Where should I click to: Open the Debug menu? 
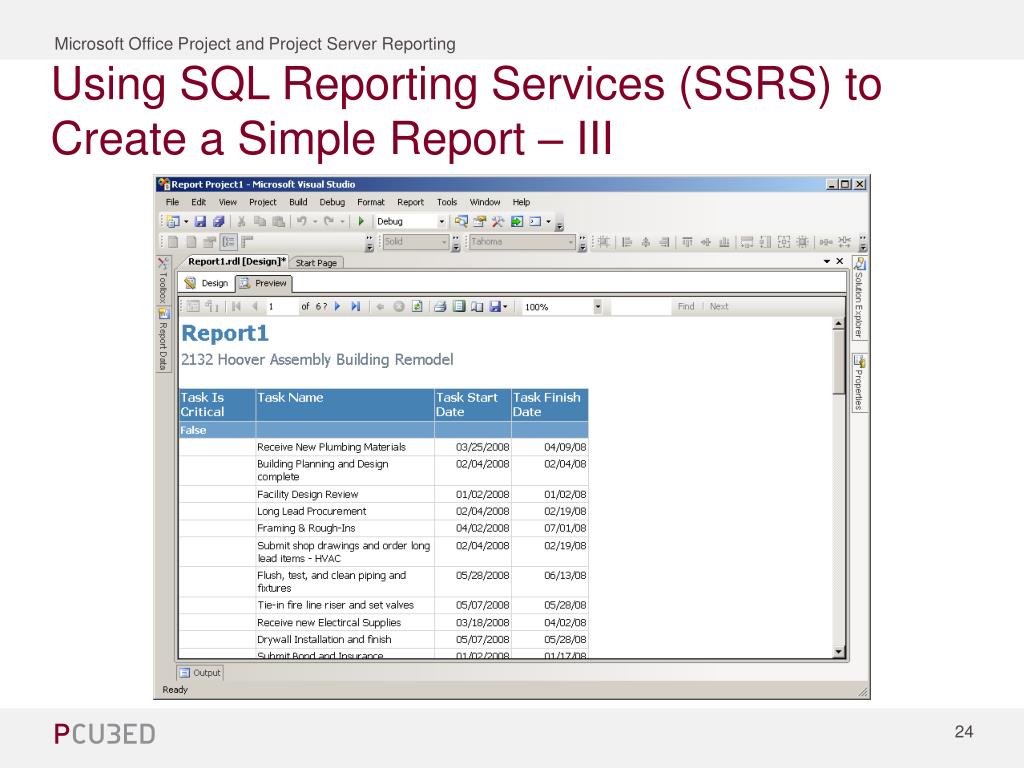[x=332, y=202]
